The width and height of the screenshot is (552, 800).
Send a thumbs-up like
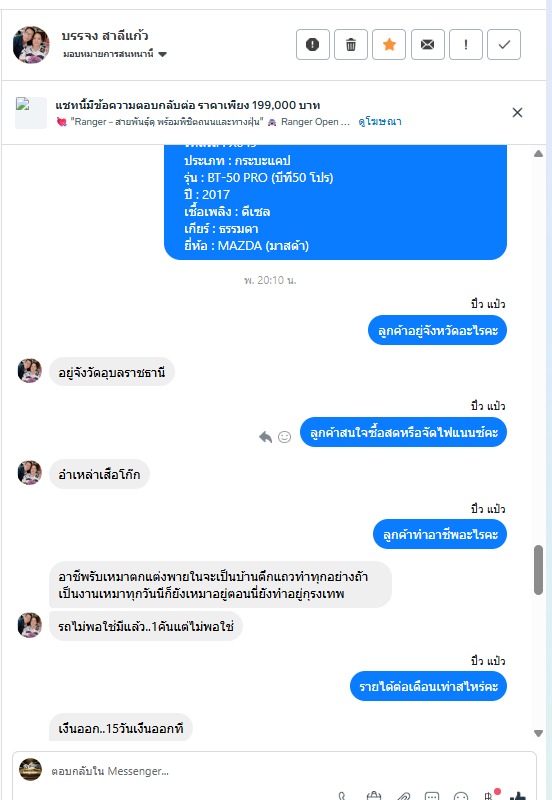(517, 796)
